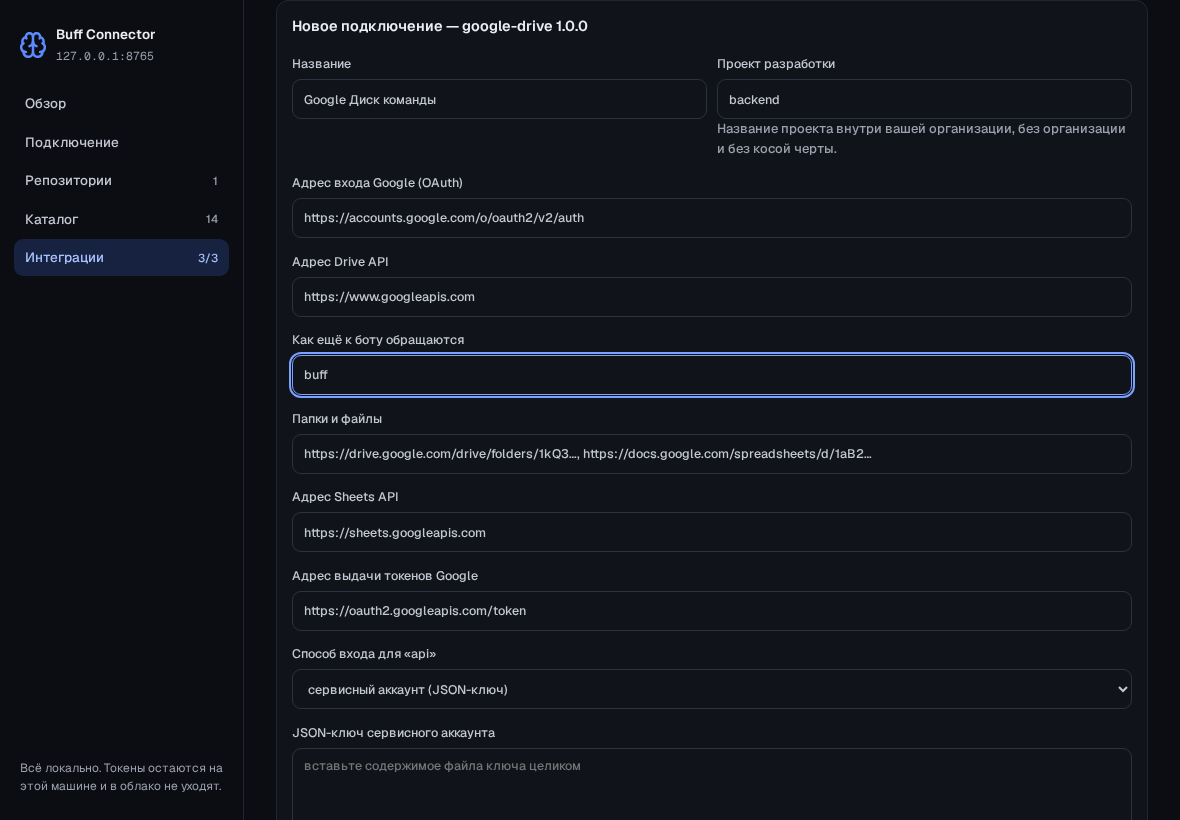Viewport: 1180px width, 820px height.
Task: Click the heading Новое подключение — google-drive 1.0.0
Action: [x=439, y=26]
